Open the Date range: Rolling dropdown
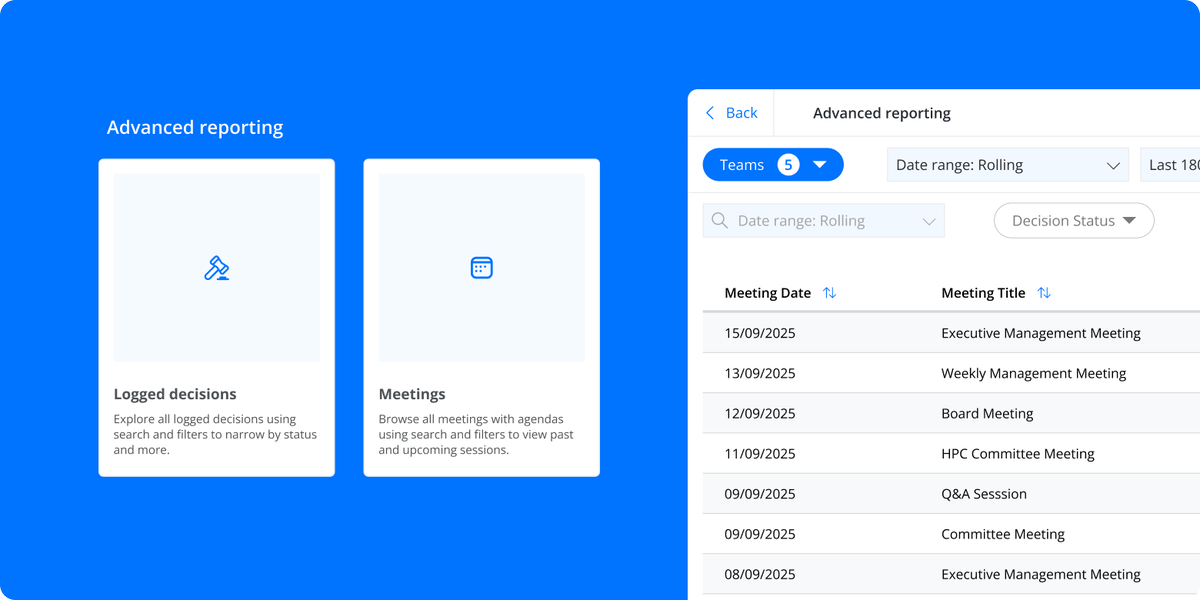Viewport: 1200px width, 600px height. (x=1008, y=165)
